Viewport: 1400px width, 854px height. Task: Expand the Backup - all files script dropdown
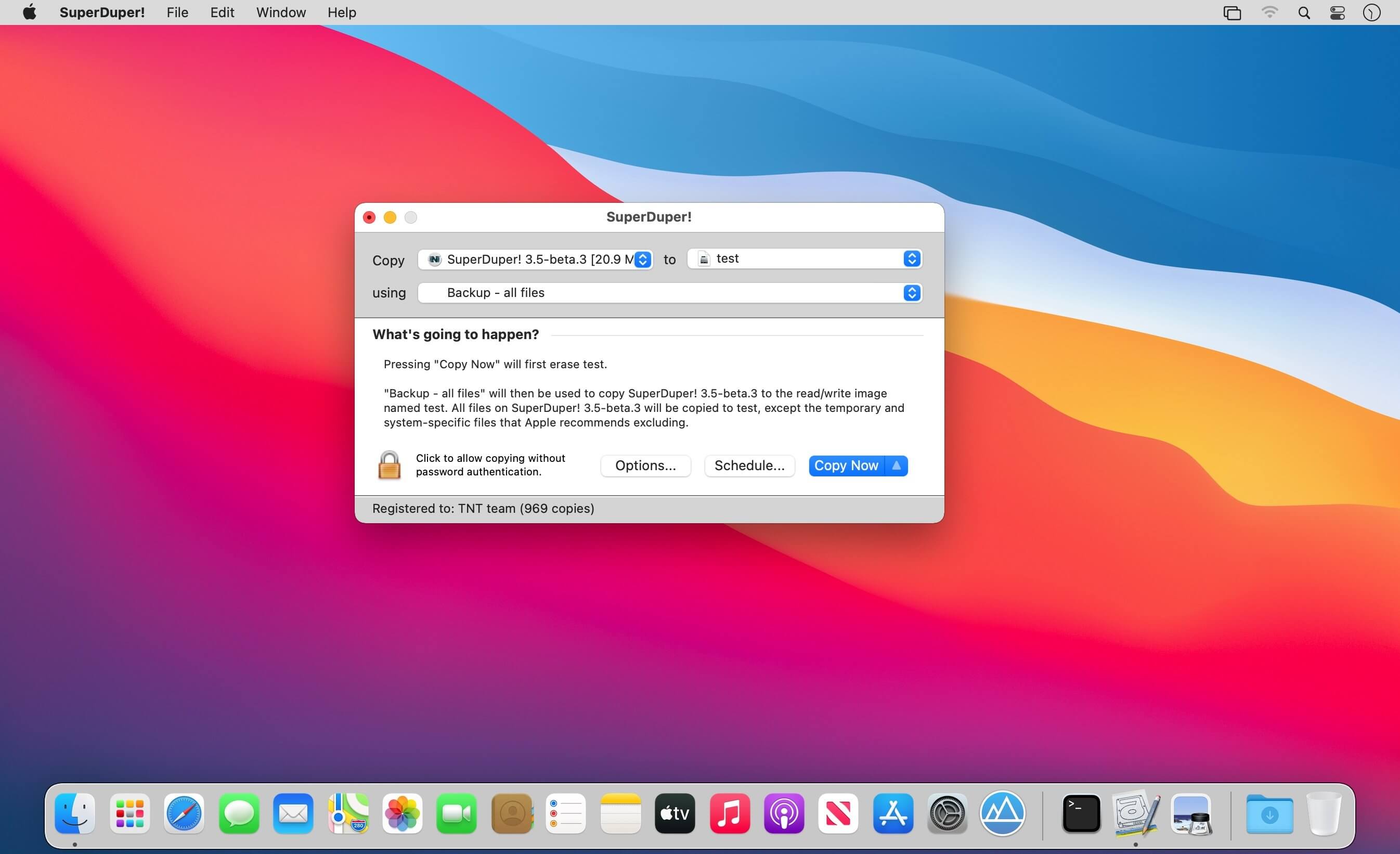coord(670,293)
